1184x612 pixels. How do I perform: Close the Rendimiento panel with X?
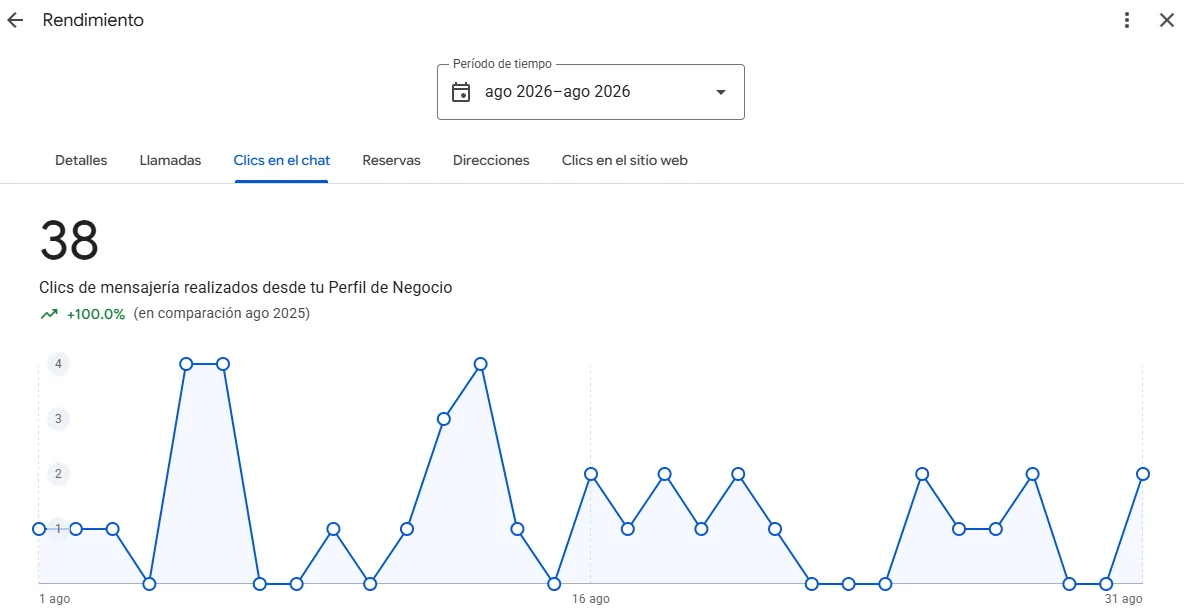pyautogui.click(x=1167, y=20)
